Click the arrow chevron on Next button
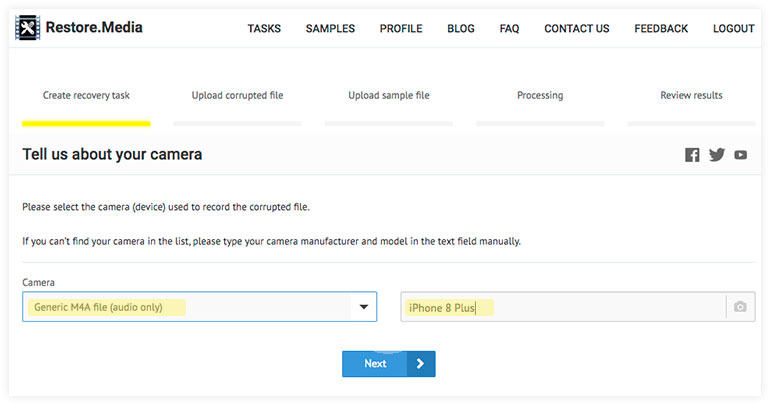770x405 pixels. point(420,364)
